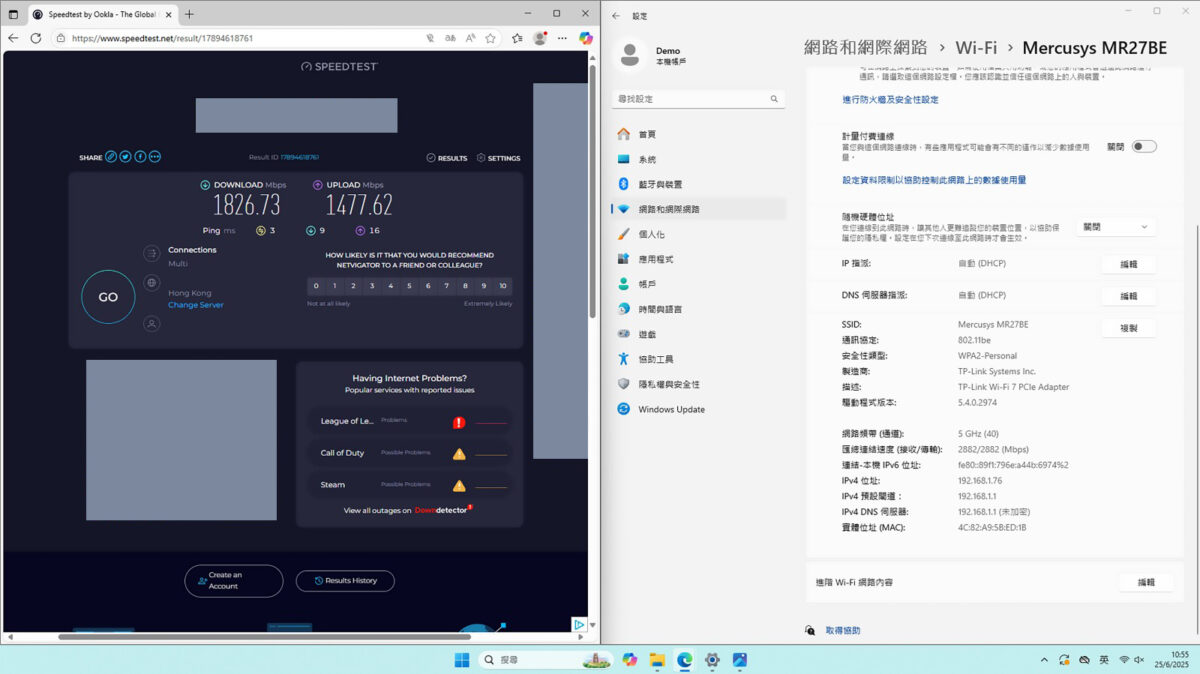Select Network and internet in the Settings sidebar

pyautogui.click(x=698, y=209)
